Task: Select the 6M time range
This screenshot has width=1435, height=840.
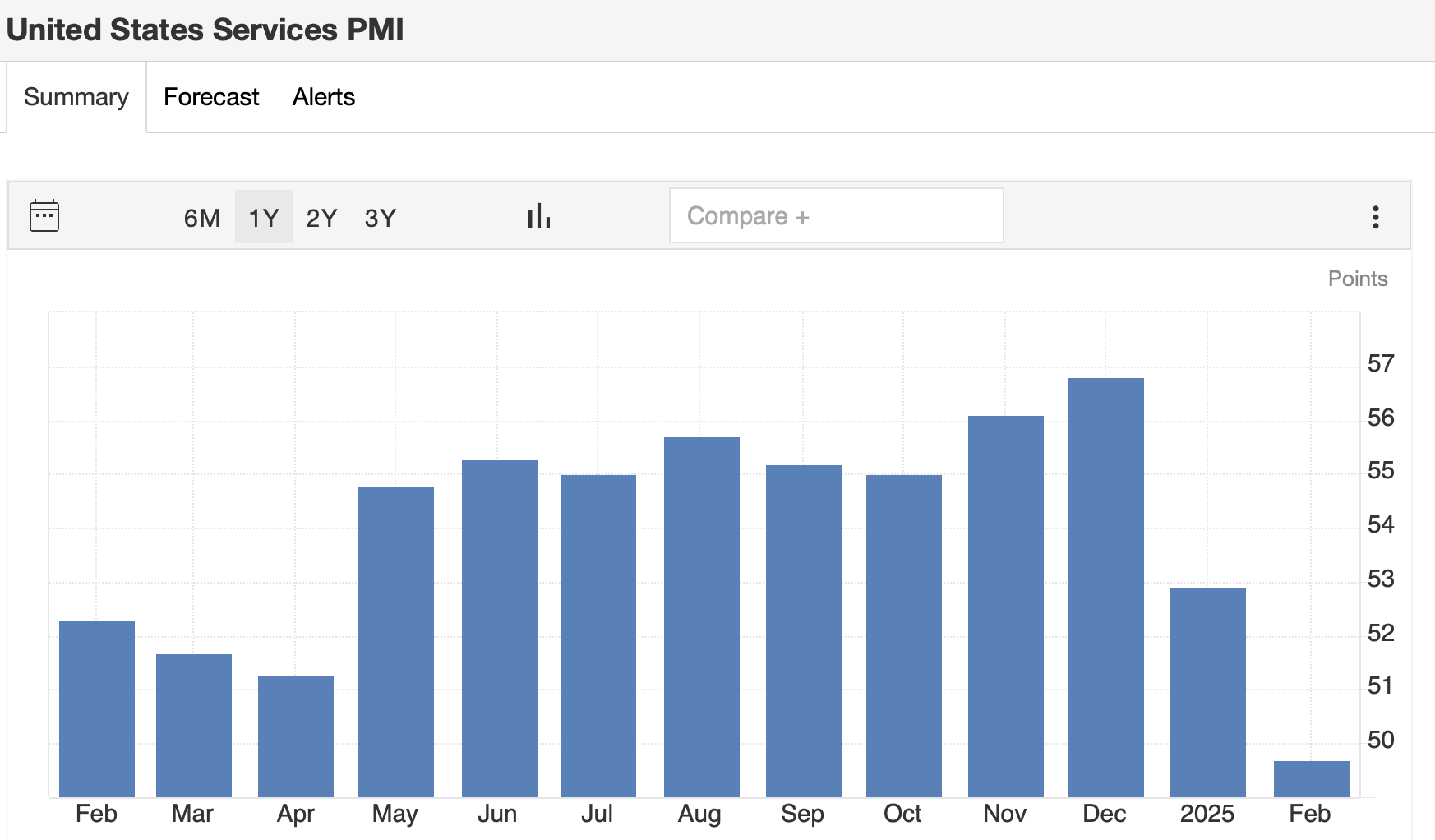Action: [x=201, y=218]
